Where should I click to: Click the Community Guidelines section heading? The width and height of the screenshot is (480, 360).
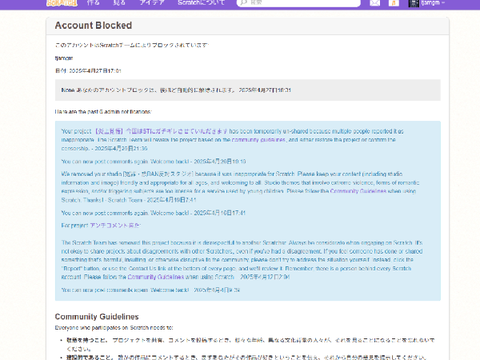pos(97,316)
